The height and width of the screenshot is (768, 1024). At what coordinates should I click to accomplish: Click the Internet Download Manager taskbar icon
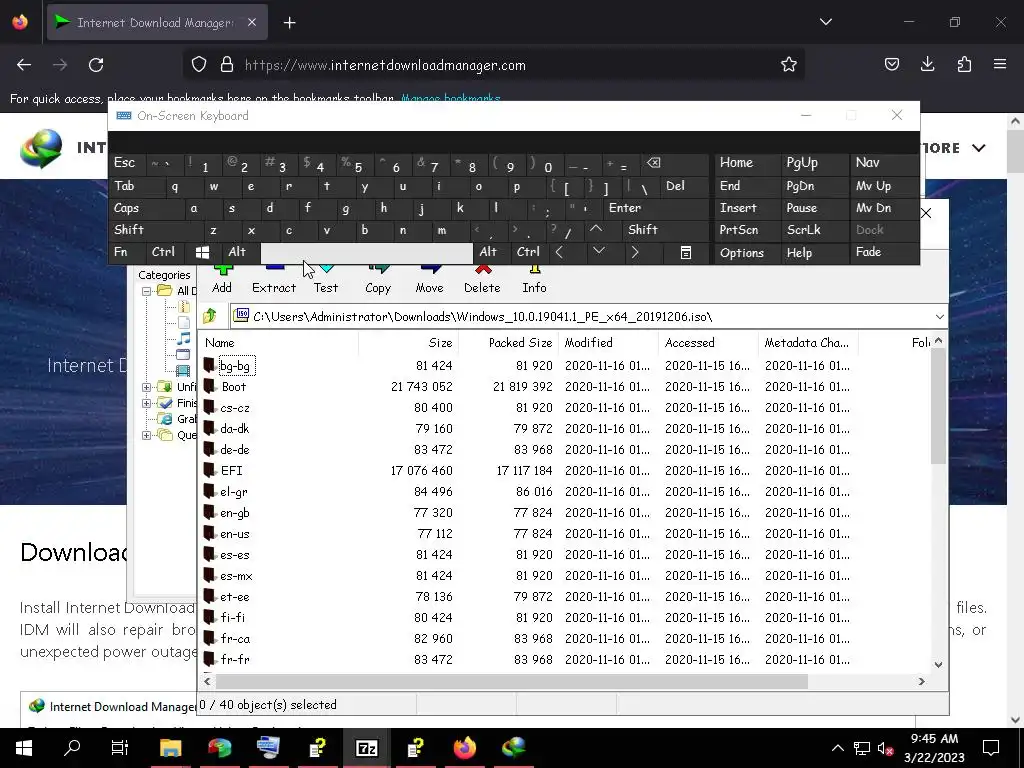[515, 748]
